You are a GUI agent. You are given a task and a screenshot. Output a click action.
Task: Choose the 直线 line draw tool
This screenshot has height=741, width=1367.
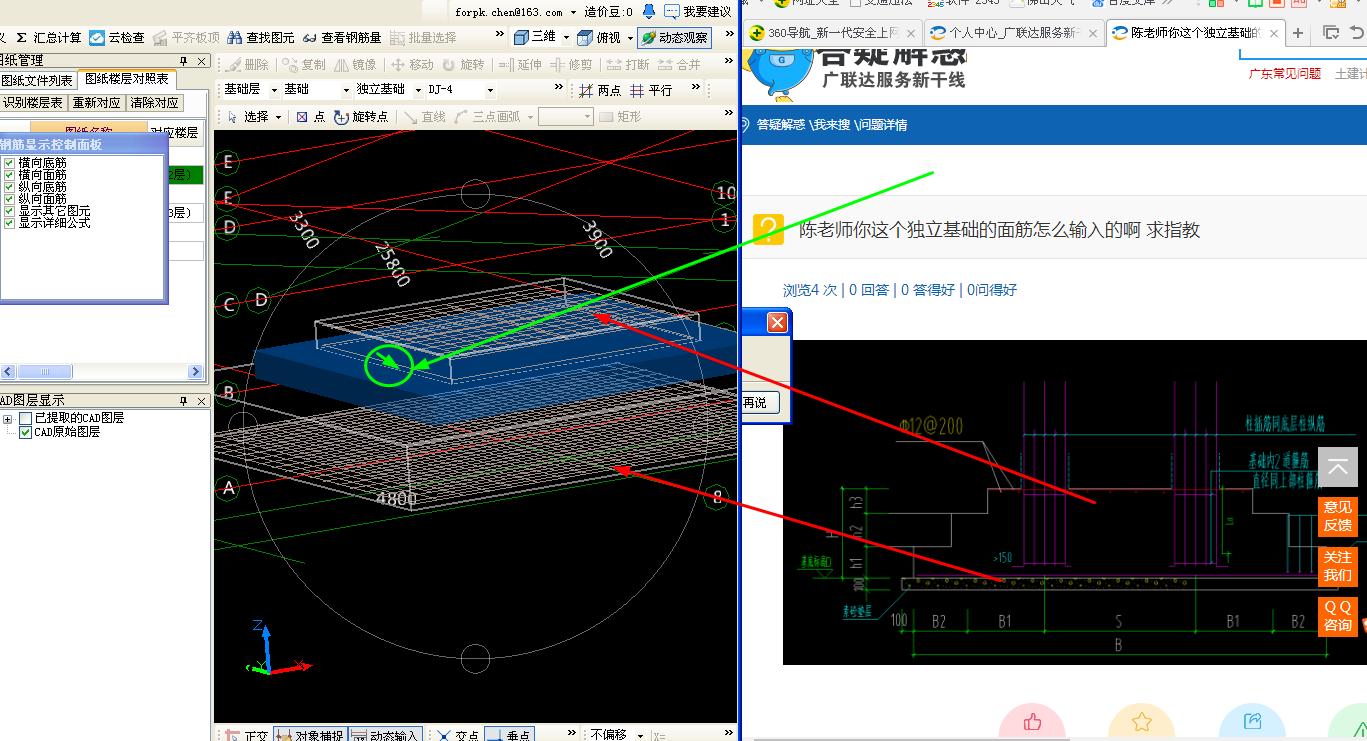pos(425,117)
